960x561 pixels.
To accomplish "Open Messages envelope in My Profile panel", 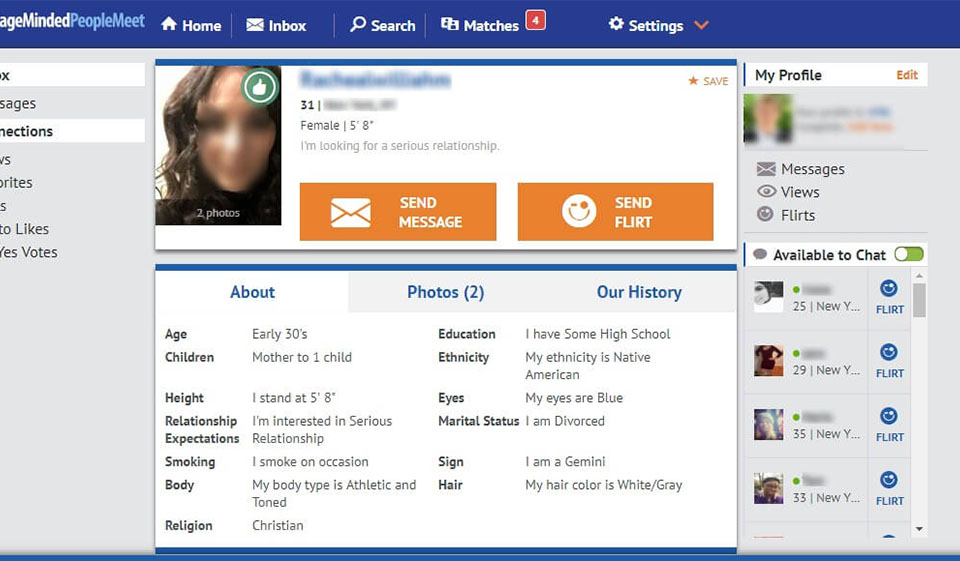I will coord(766,169).
